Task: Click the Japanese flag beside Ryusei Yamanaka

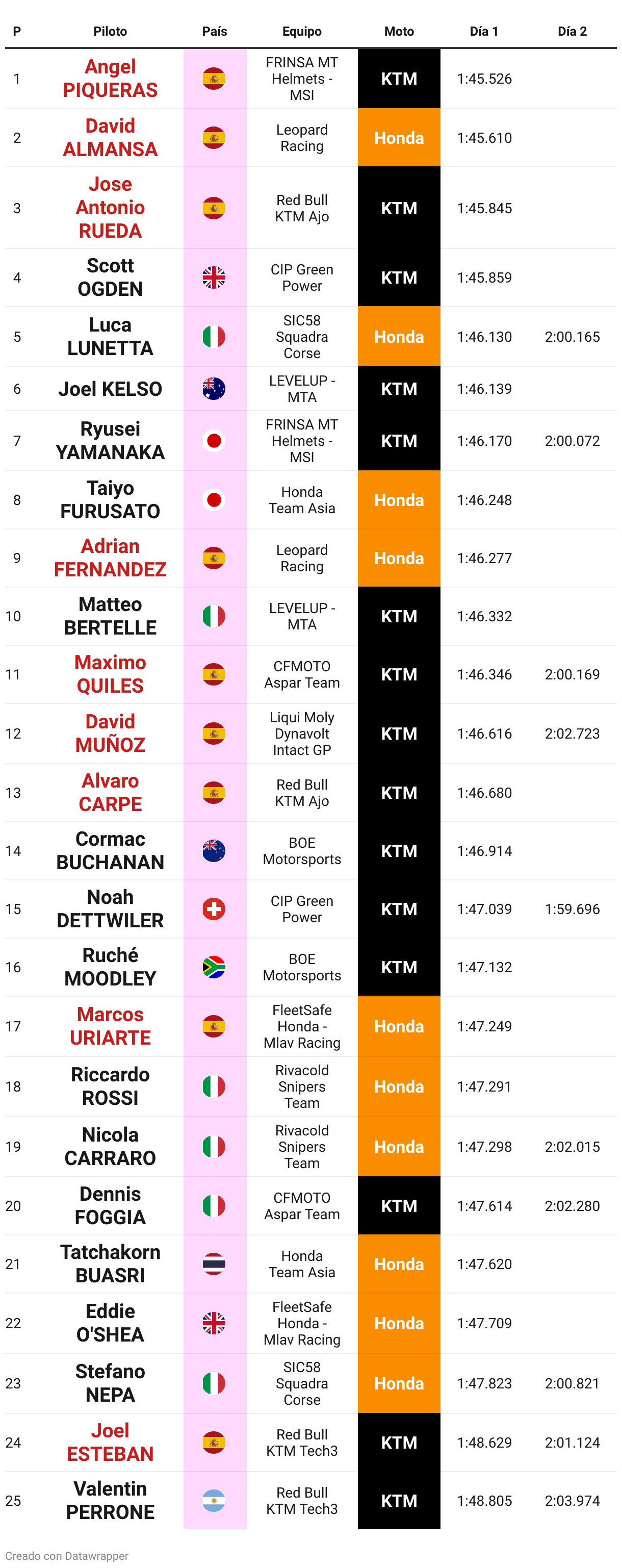Action: [x=214, y=441]
